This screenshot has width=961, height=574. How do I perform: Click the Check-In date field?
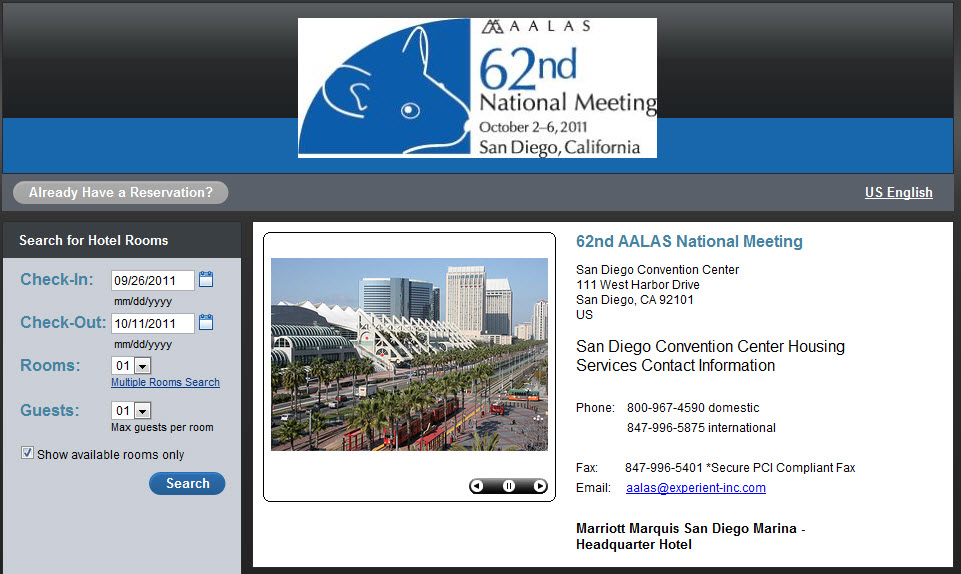[x=153, y=281]
